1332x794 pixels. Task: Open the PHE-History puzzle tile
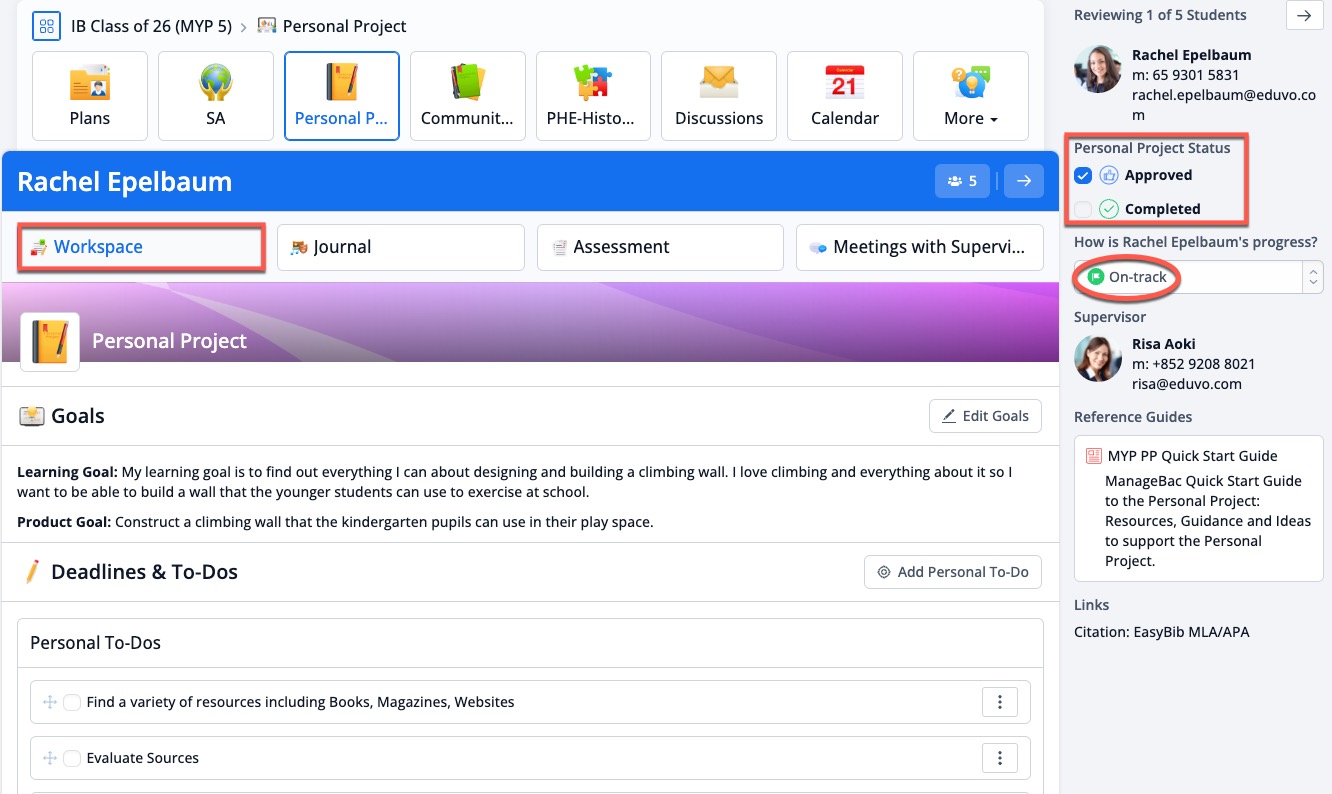coord(593,96)
